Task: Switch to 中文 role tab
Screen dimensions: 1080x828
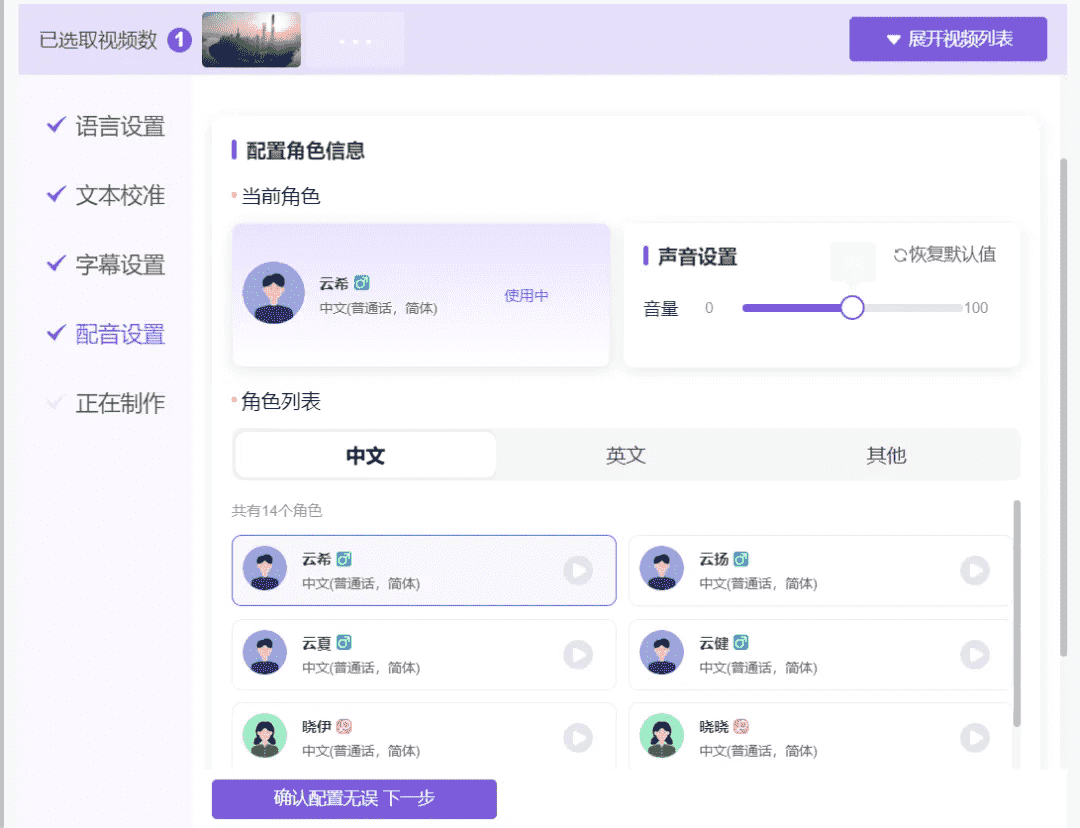Action: (x=365, y=455)
